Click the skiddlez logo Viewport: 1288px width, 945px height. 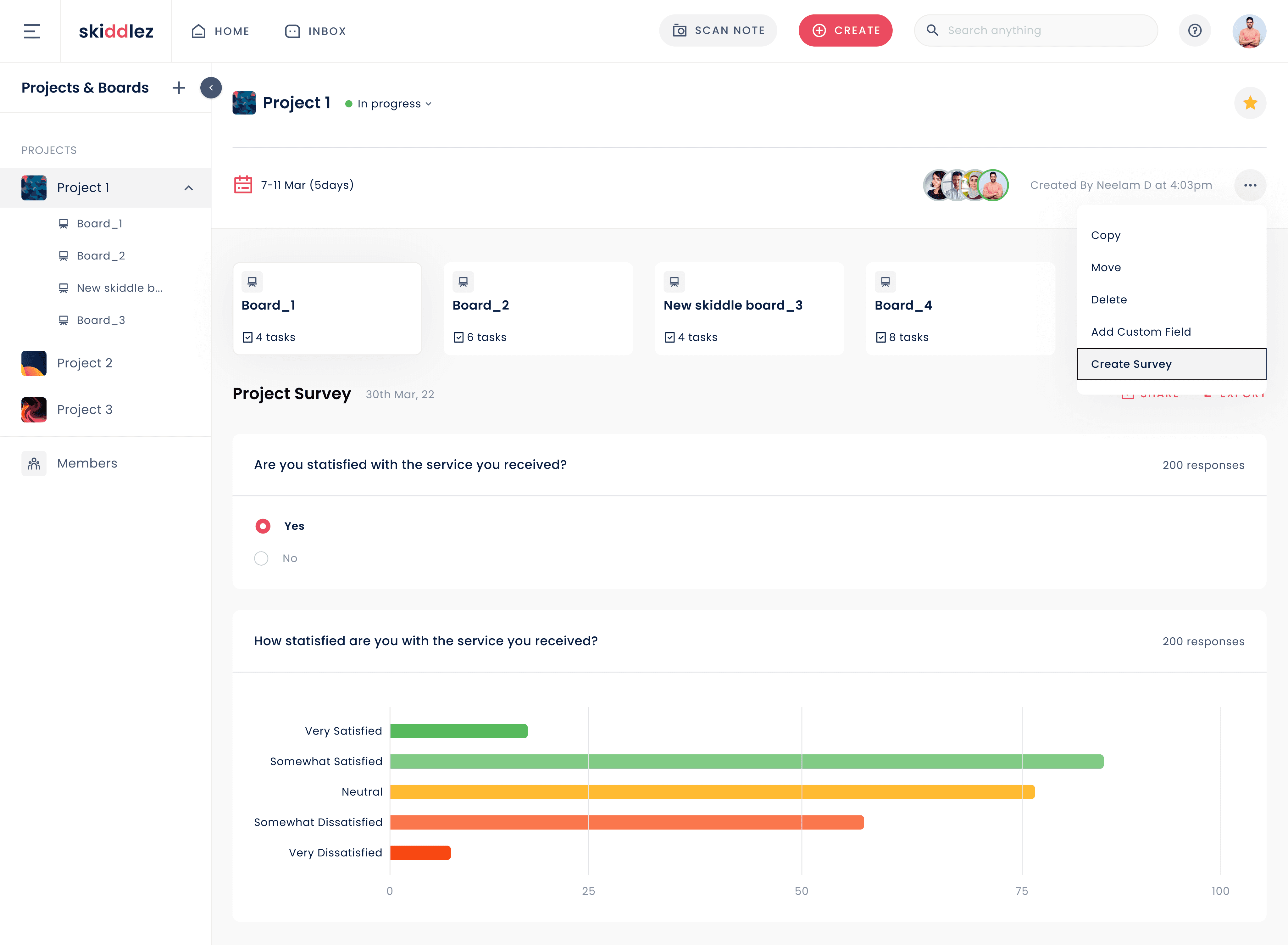pyautogui.click(x=116, y=31)
